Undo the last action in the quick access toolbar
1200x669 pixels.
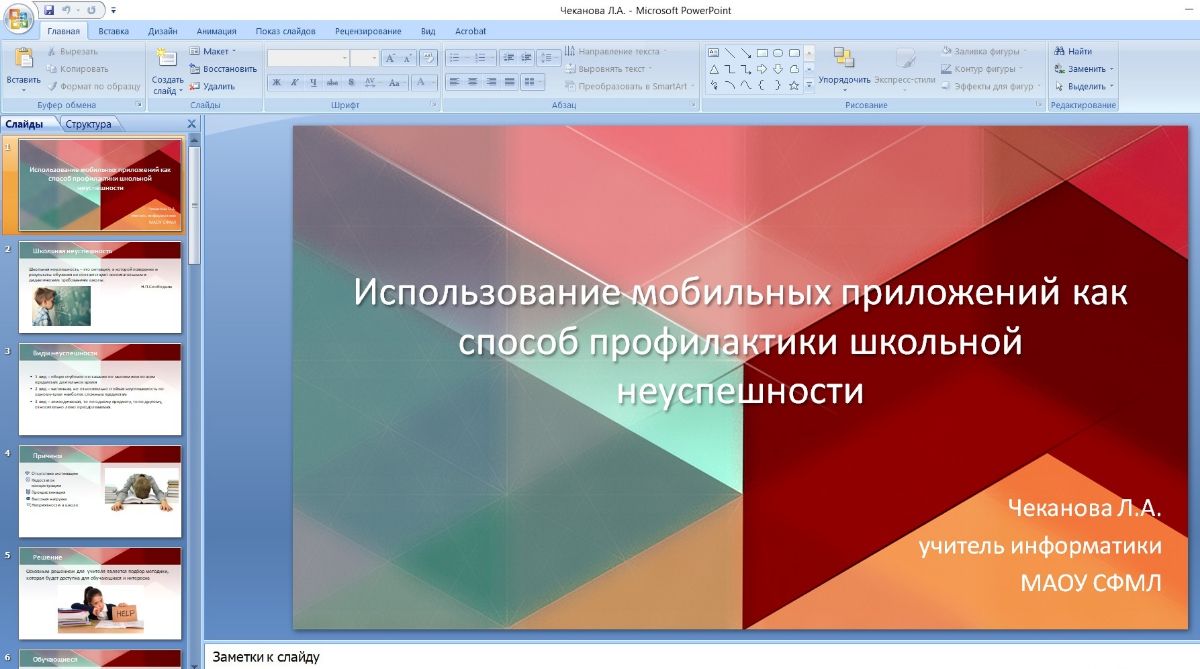coord(66,10)
